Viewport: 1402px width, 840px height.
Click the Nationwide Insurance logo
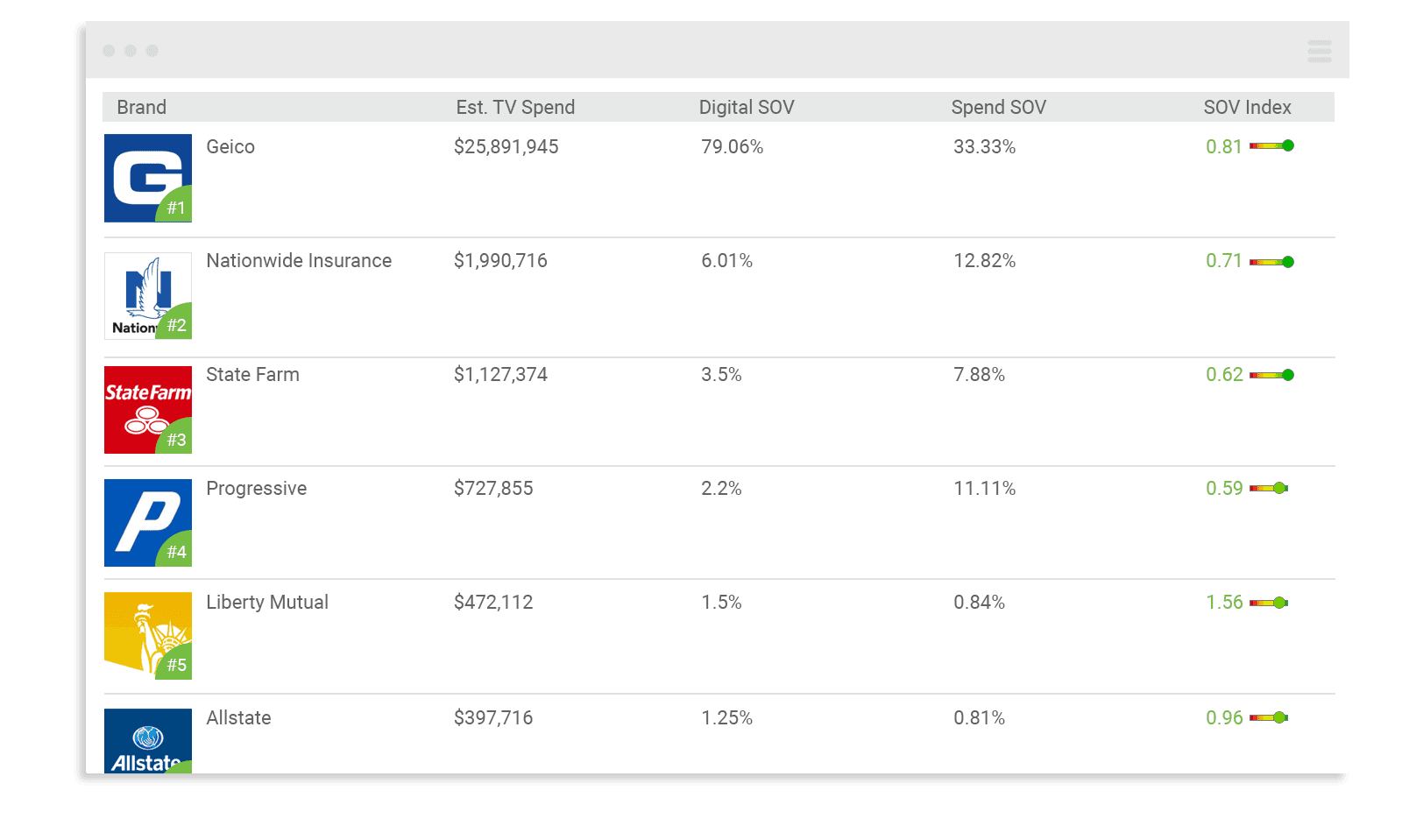click(148, 295)
